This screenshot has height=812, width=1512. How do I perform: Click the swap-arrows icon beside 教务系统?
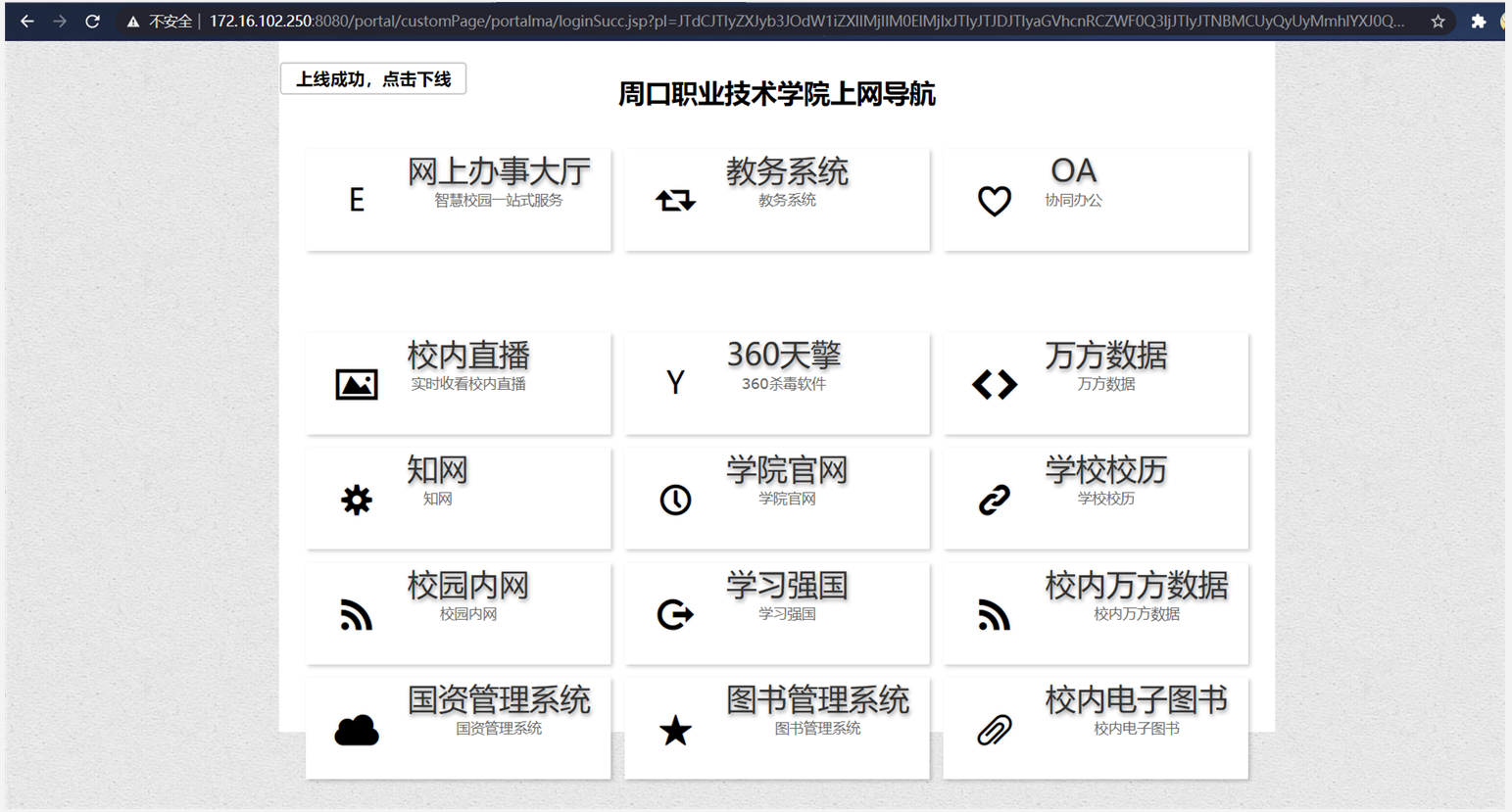pyautogui.click(x=675, y=201)
